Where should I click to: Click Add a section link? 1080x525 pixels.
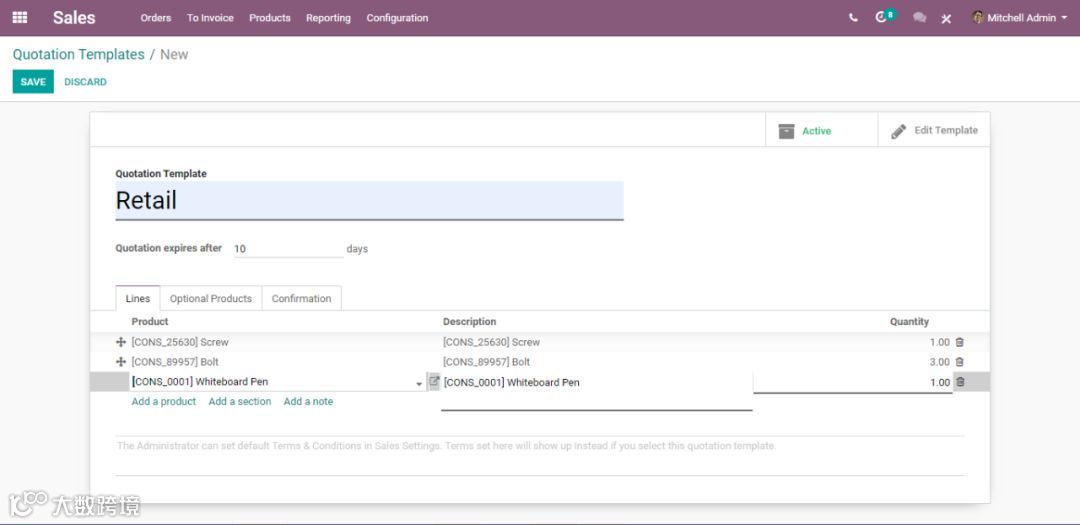[240, 402]
